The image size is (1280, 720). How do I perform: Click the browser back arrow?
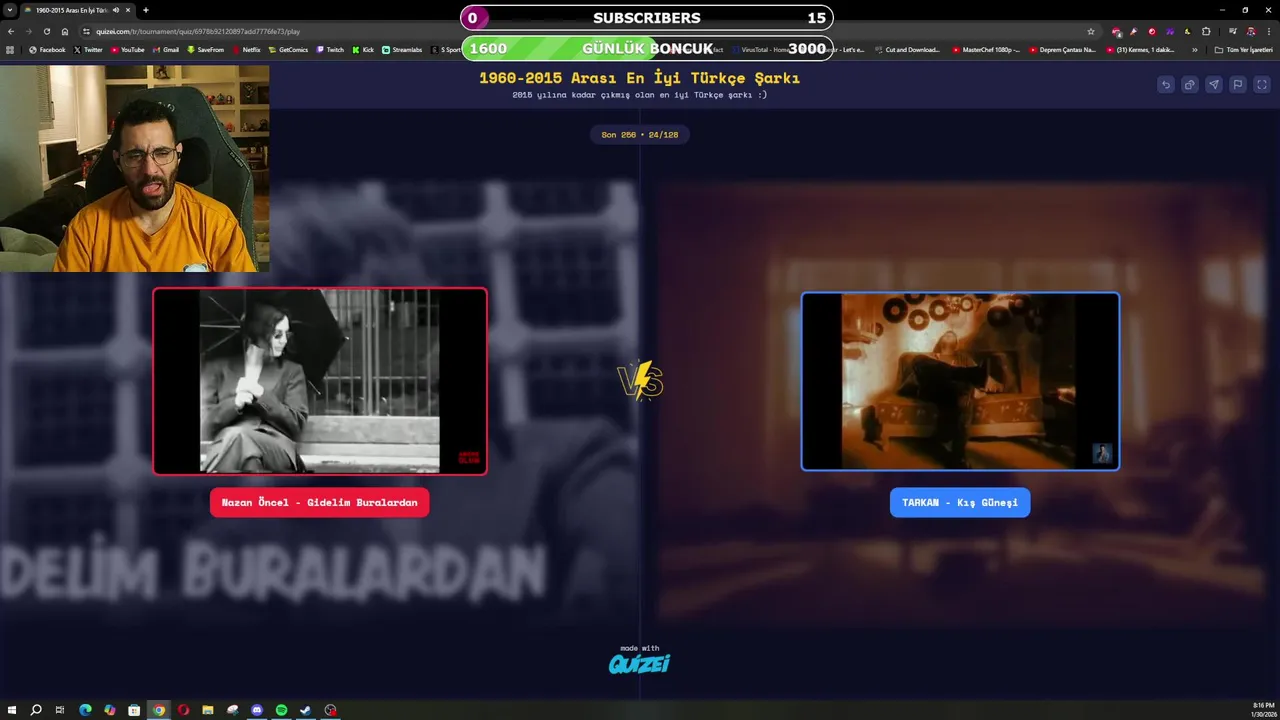point(11,31)
